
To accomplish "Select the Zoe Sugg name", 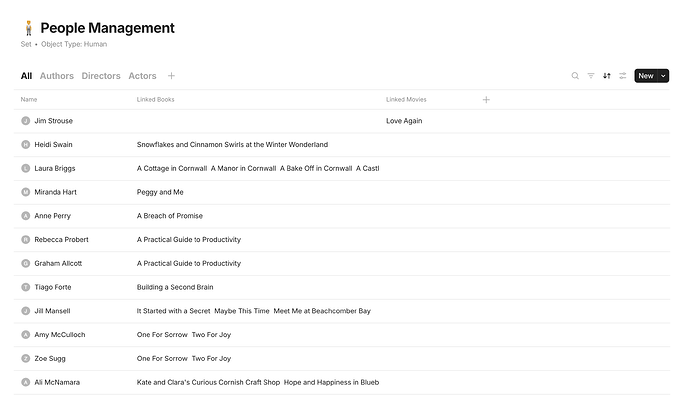I will click(50, 358).
